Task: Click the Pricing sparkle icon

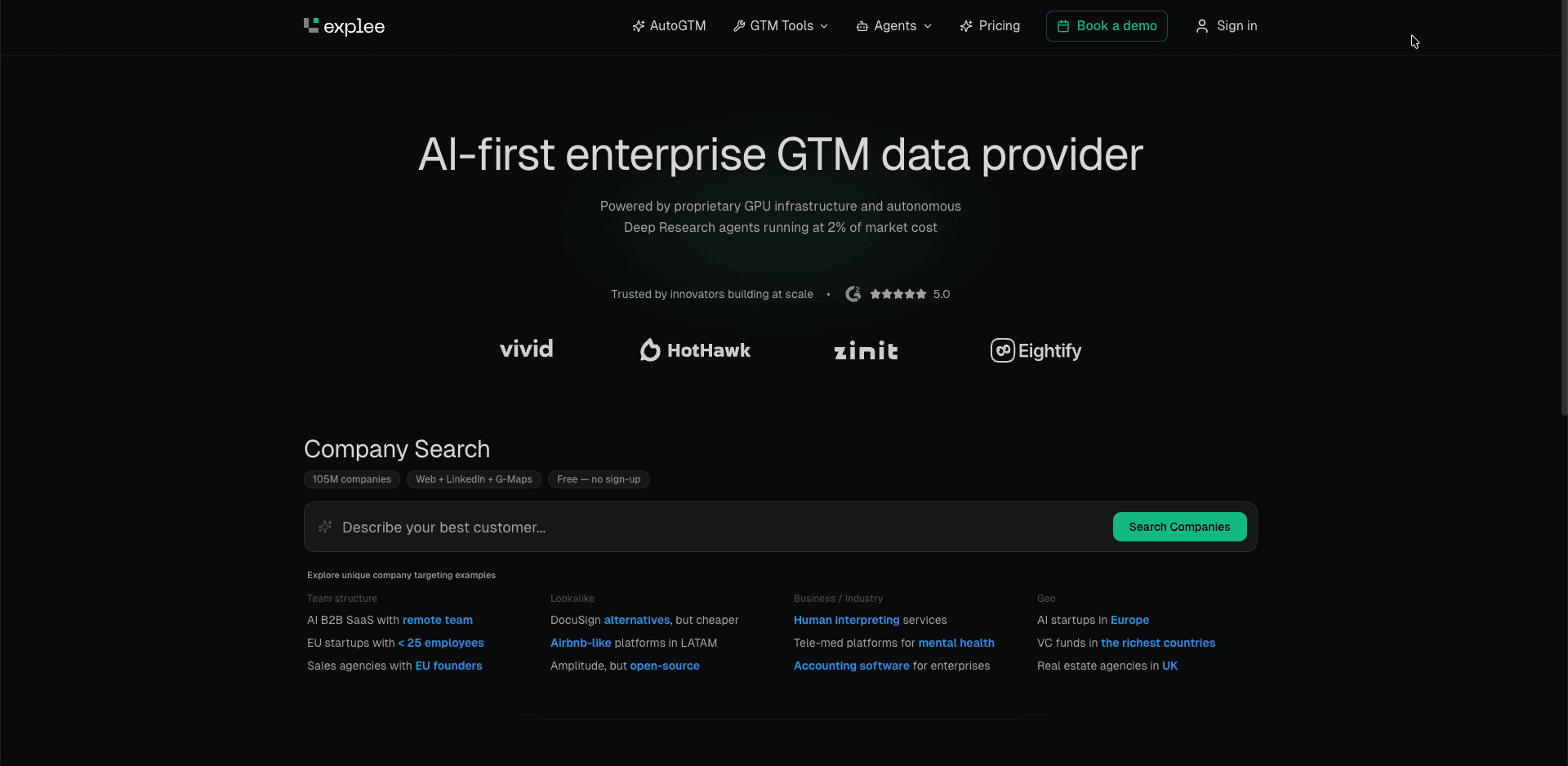Action: [x=966, y=26]
